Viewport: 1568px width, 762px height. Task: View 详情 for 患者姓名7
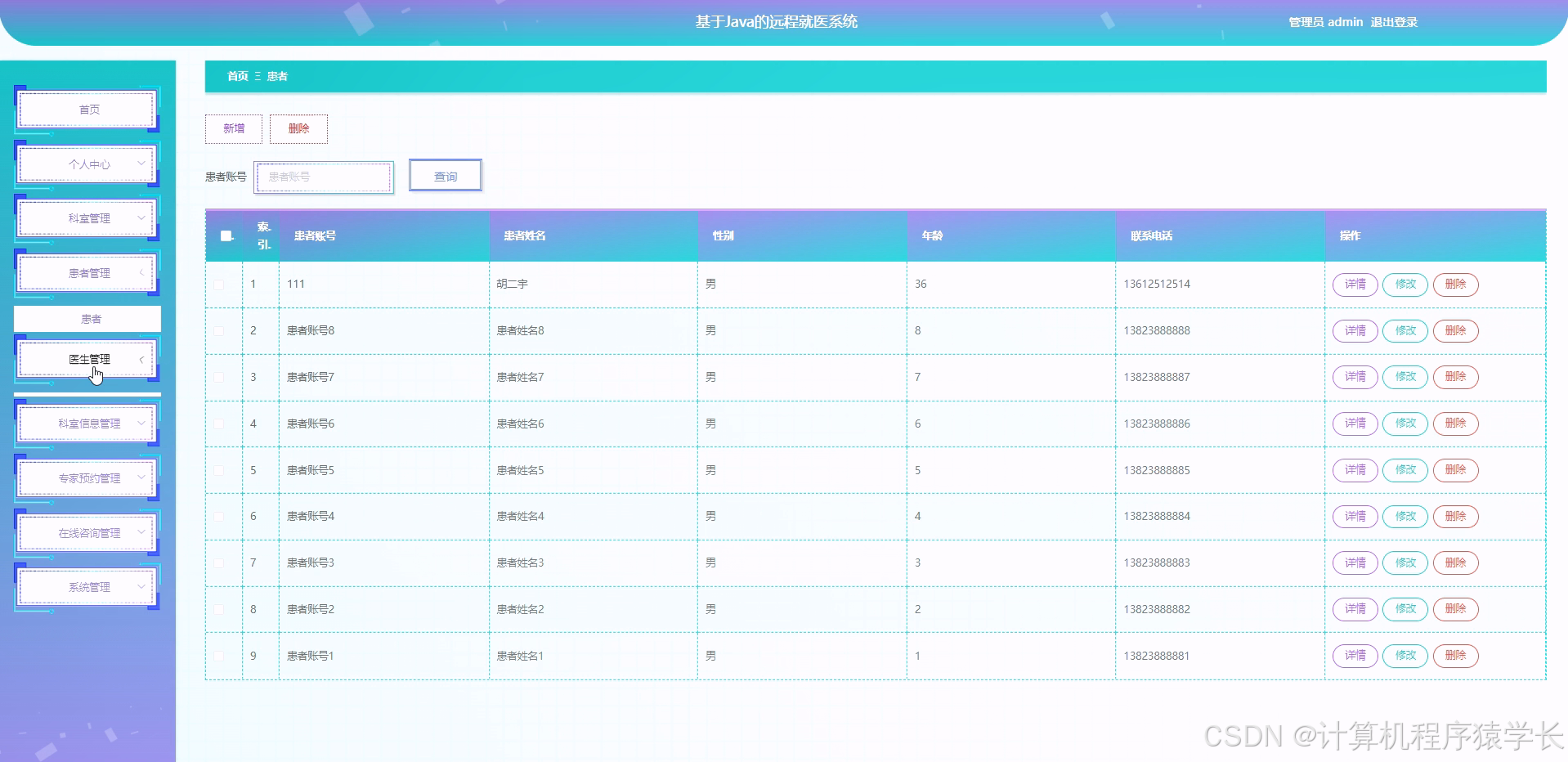tap(1355, 377)
